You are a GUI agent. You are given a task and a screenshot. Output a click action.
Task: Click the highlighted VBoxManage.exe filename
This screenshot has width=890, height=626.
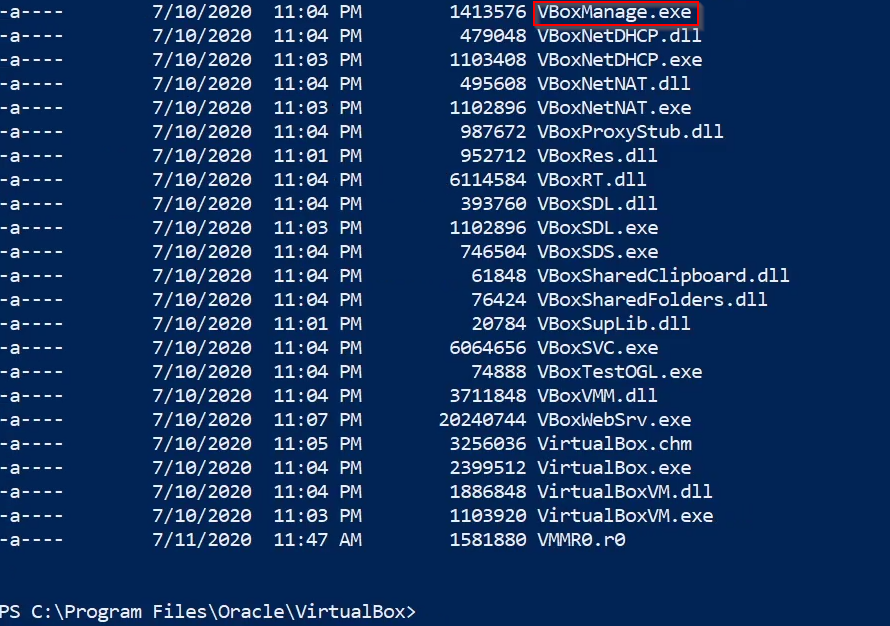click(x=615, y=12)
